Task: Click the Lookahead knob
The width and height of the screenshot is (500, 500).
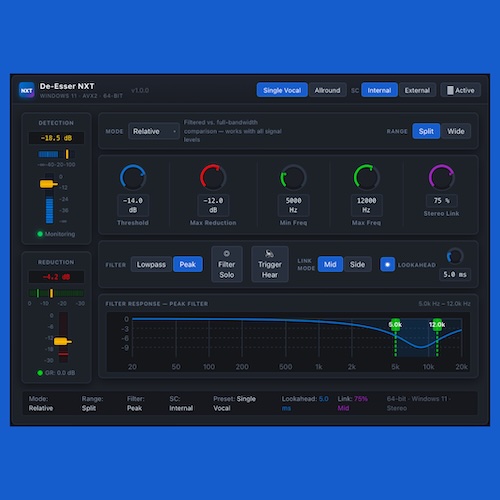Action: tap(455, 256)
